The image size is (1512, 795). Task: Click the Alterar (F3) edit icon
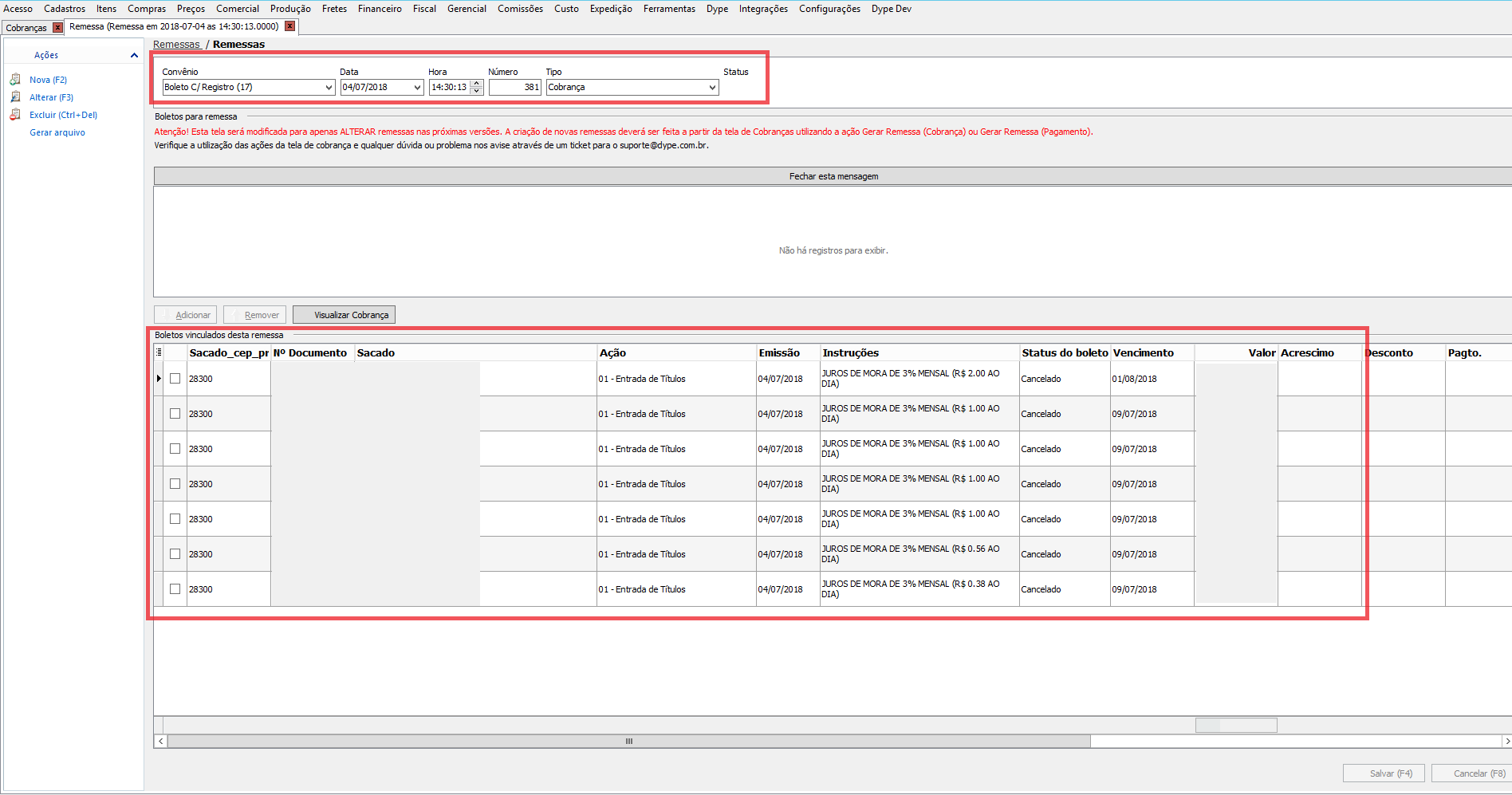pyautogui.click(x=15, y=97)
